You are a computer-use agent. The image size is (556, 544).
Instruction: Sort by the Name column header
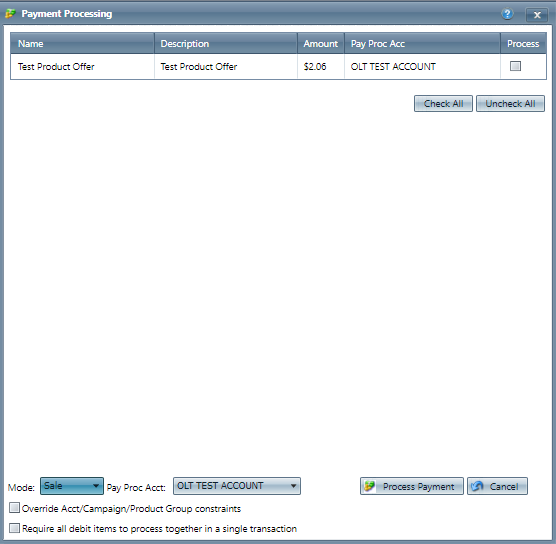pos(82,43)
